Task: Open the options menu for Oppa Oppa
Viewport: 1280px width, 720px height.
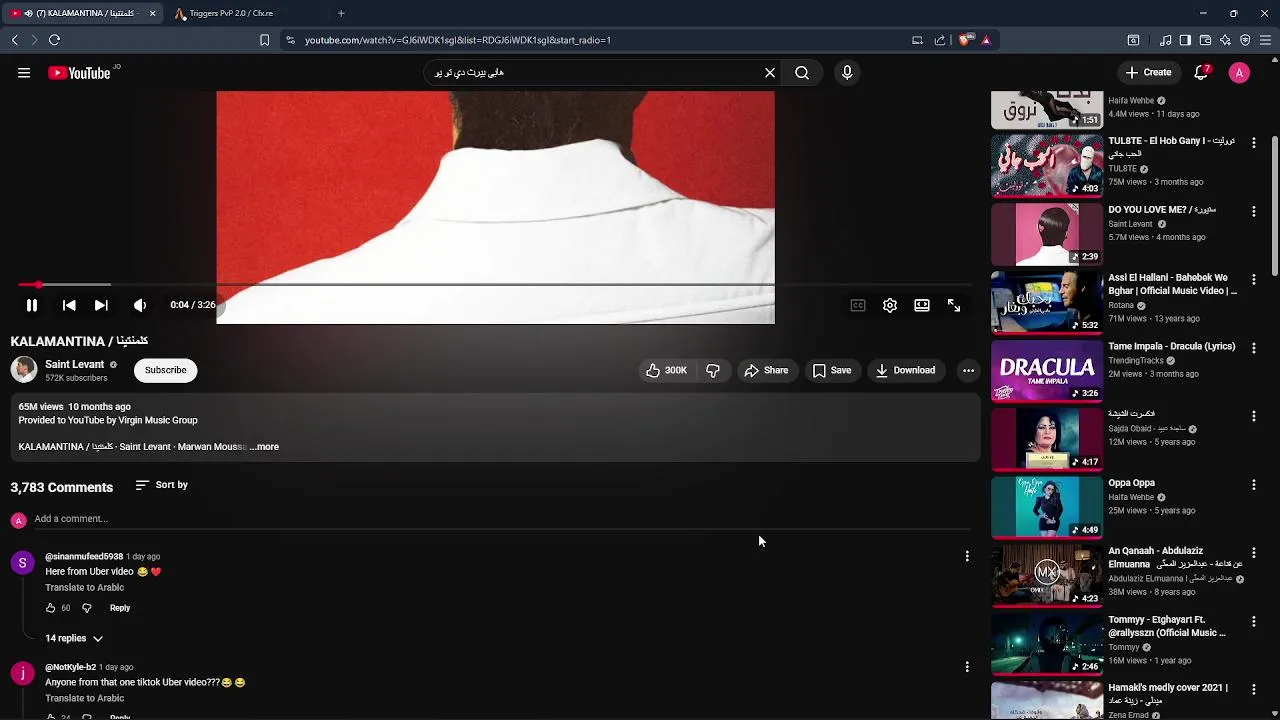Action: (1254, 485)
